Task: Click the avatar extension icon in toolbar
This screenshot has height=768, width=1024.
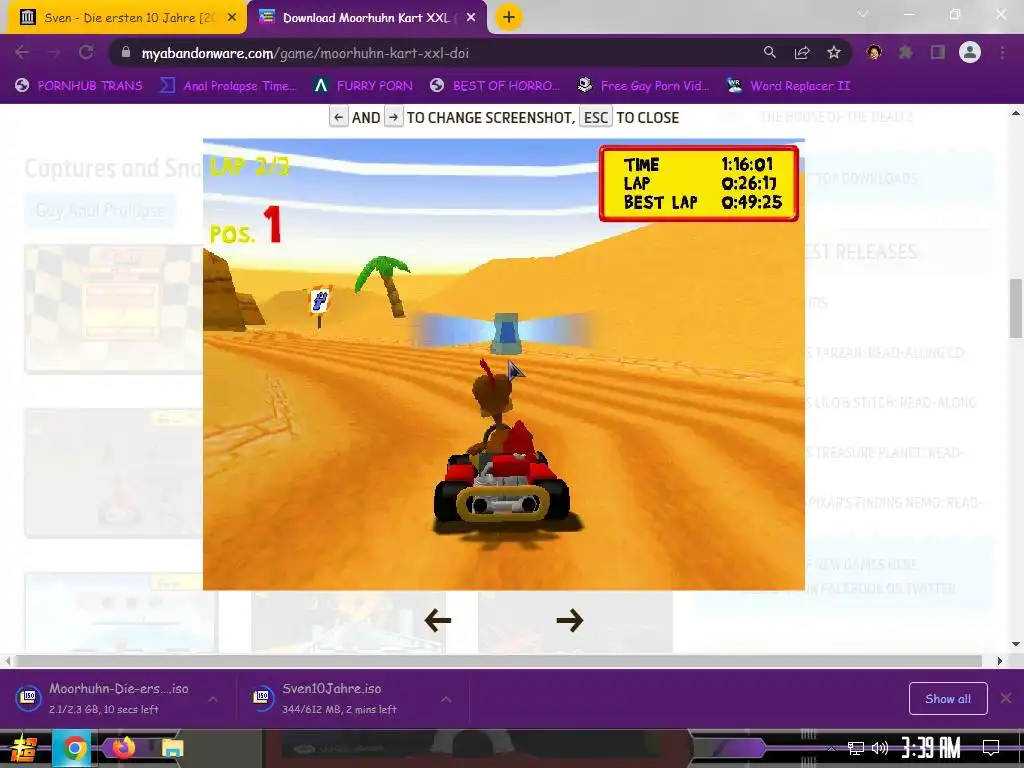Action: [874, 53]
